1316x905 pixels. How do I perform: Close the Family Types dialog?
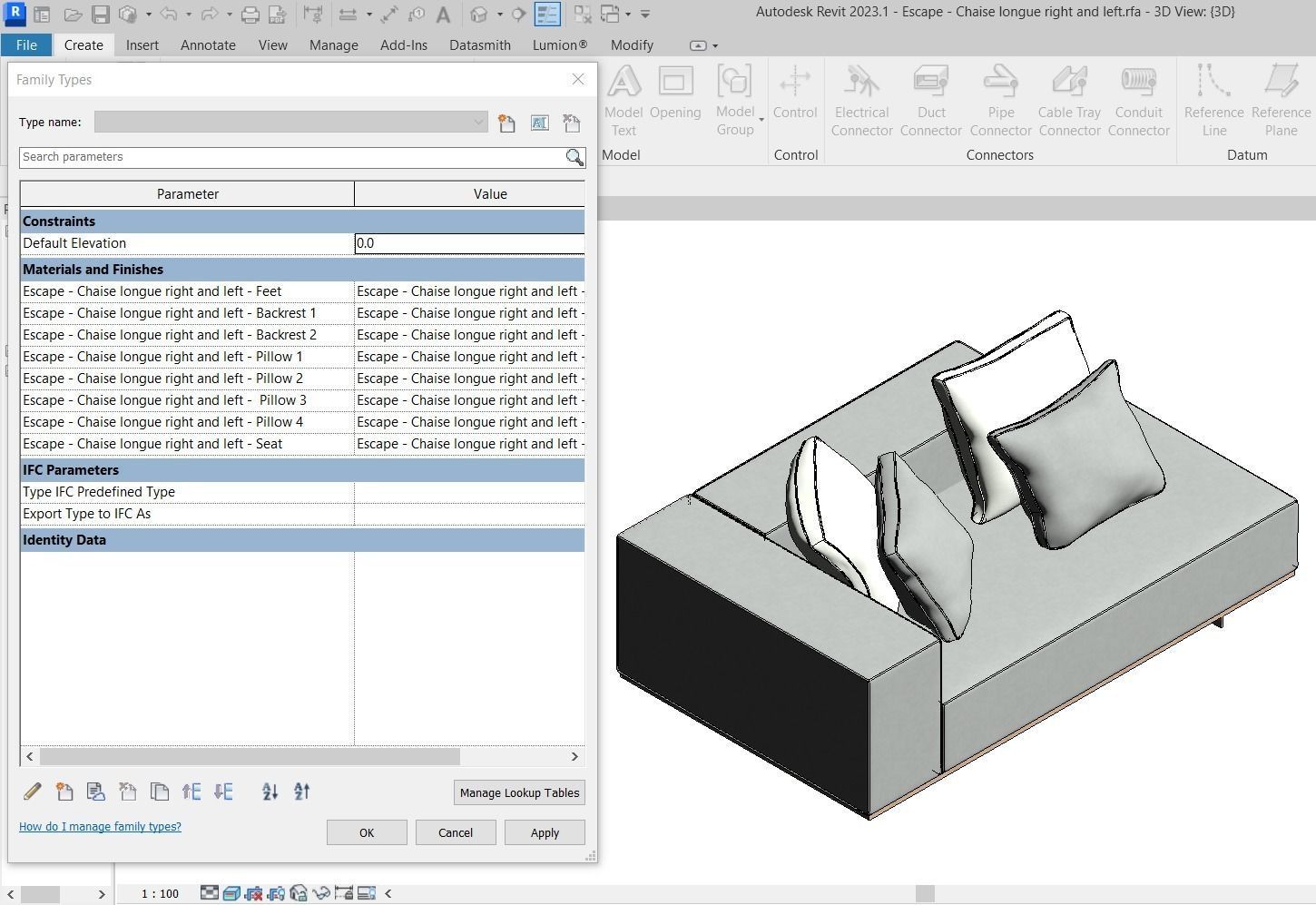click(x=578, y=79)
